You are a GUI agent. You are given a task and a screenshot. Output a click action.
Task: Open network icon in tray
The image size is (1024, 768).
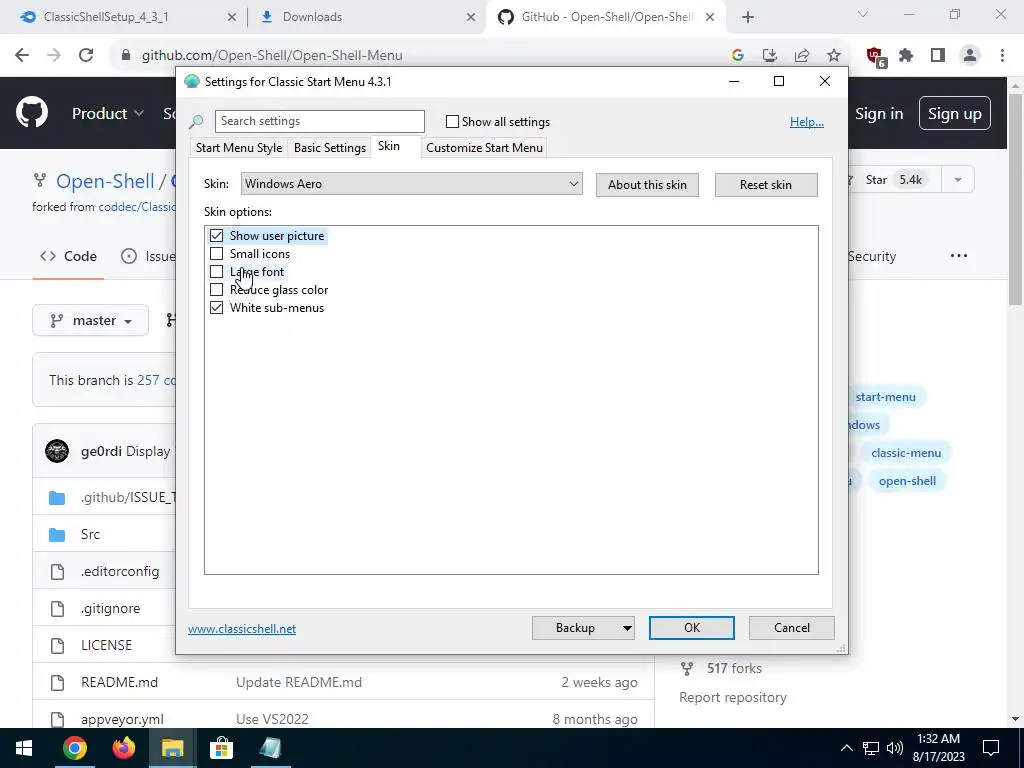click(871, 748)
